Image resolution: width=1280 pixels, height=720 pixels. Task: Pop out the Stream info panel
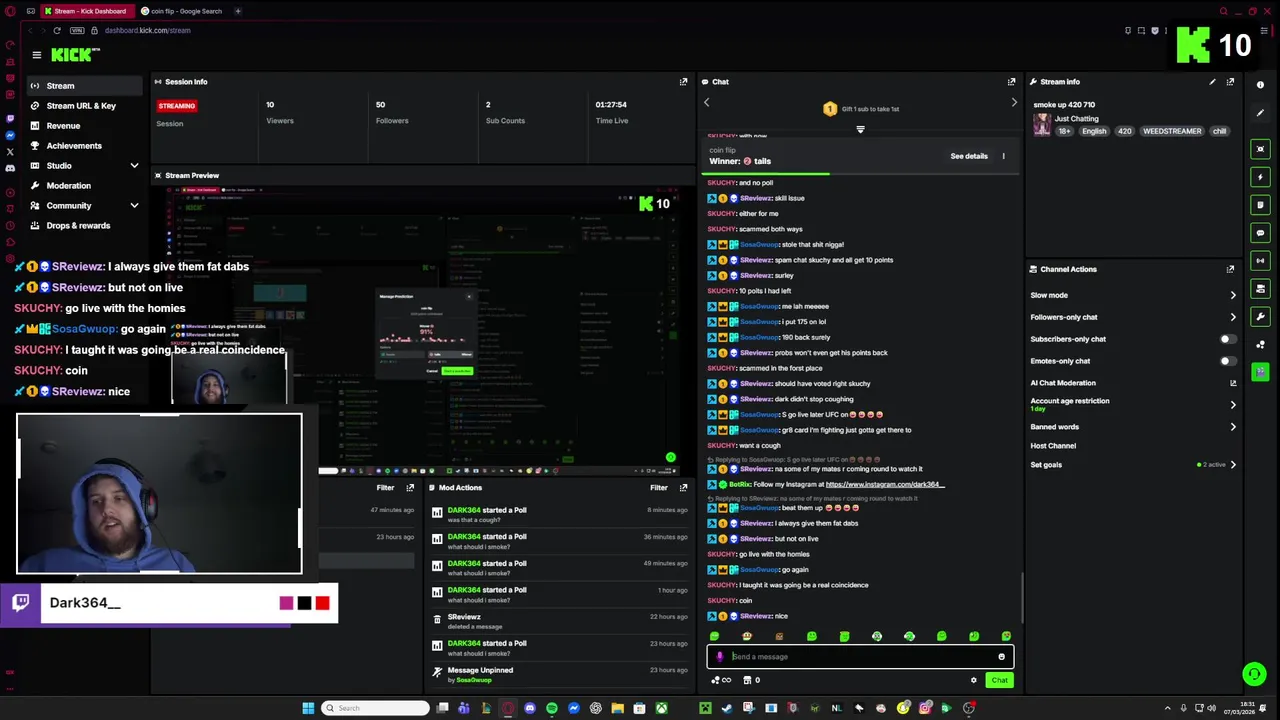pos(1230,82)
